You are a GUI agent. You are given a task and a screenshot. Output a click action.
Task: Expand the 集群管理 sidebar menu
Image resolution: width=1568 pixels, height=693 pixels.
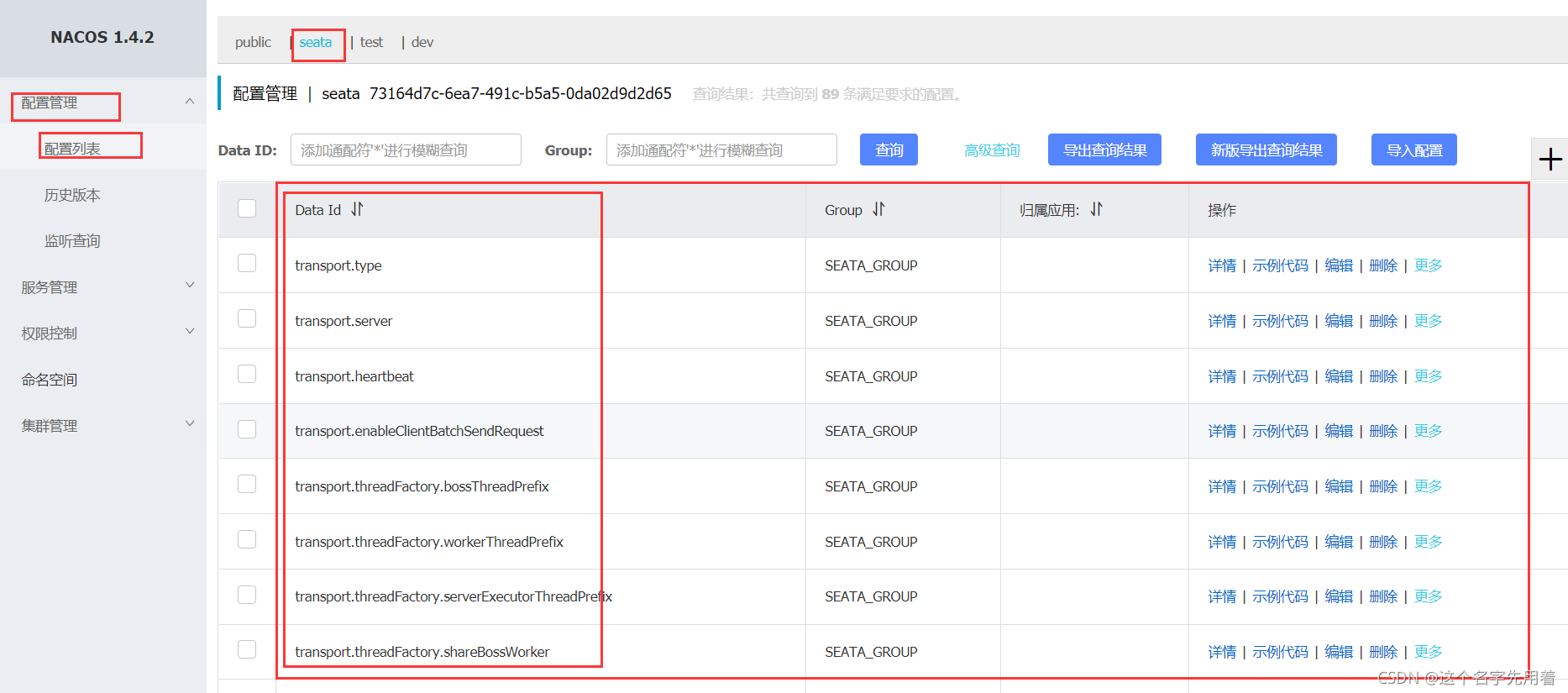pyautogui.click(x=190, y=424)
